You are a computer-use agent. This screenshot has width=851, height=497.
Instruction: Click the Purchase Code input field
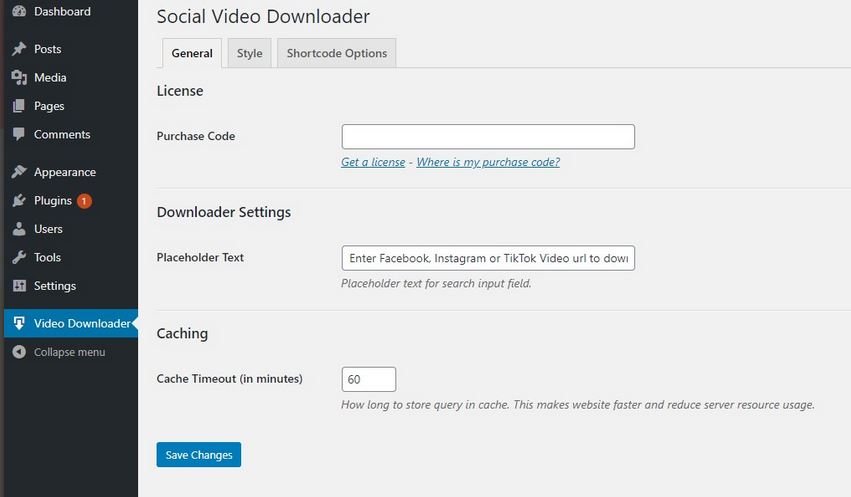pyautogui.click(x=488, y=137)
